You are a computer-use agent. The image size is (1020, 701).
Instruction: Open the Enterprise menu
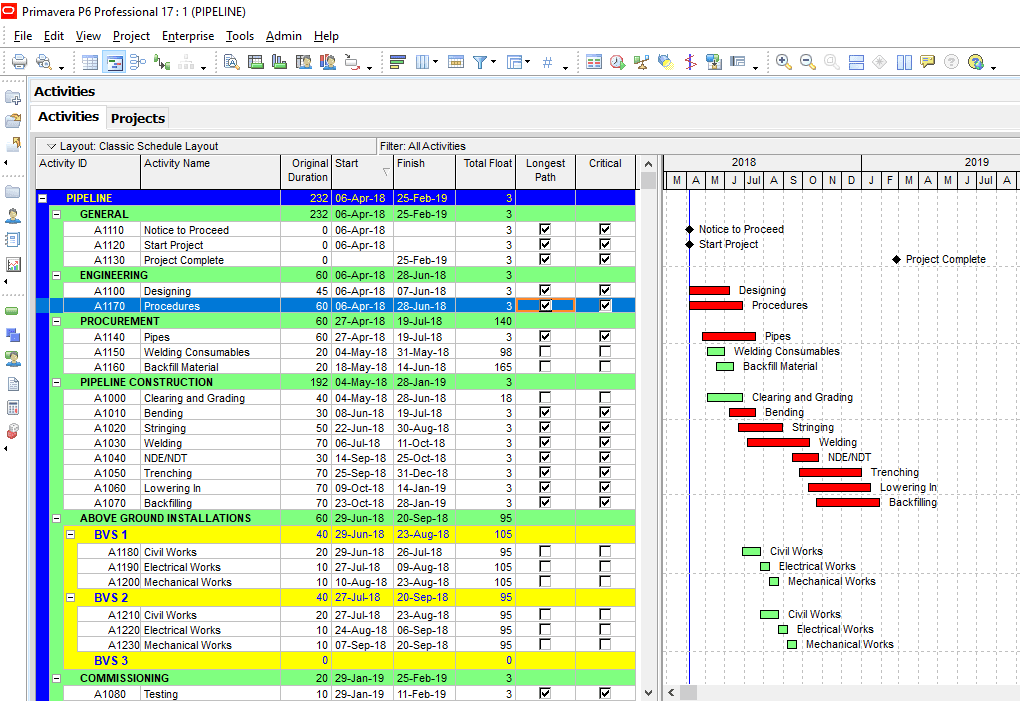click(188, 36)
